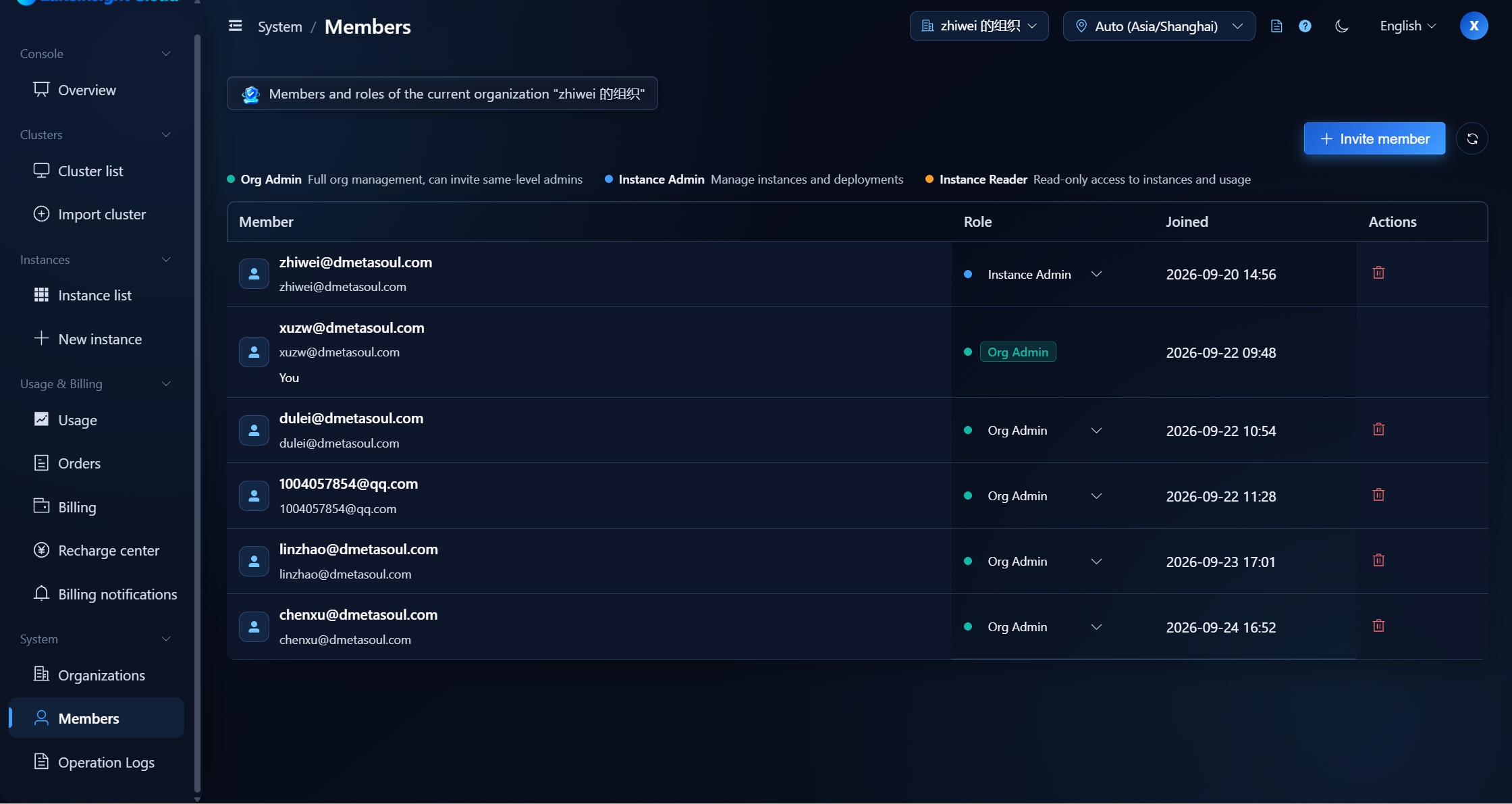Delete member chenxu@dmetasoul.com
The image size is (1512, 804).
tap(1378, 626)
